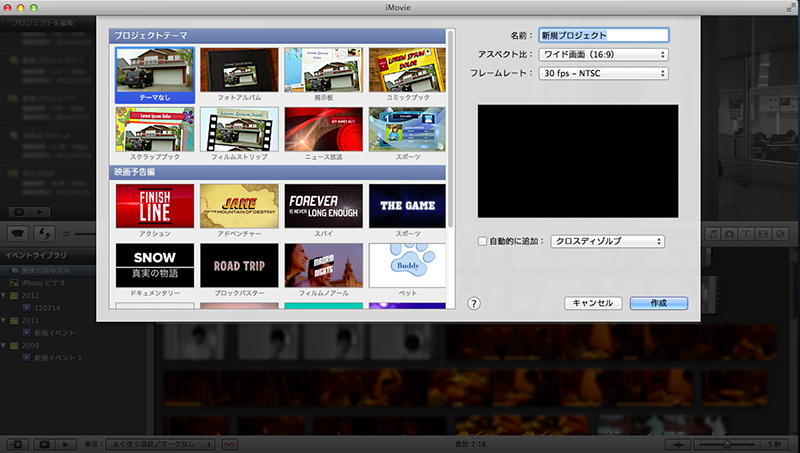The width and height of the screenshot is (800, 453).
Task: Collapse the 2012 tree group
Action: (4, 295)
